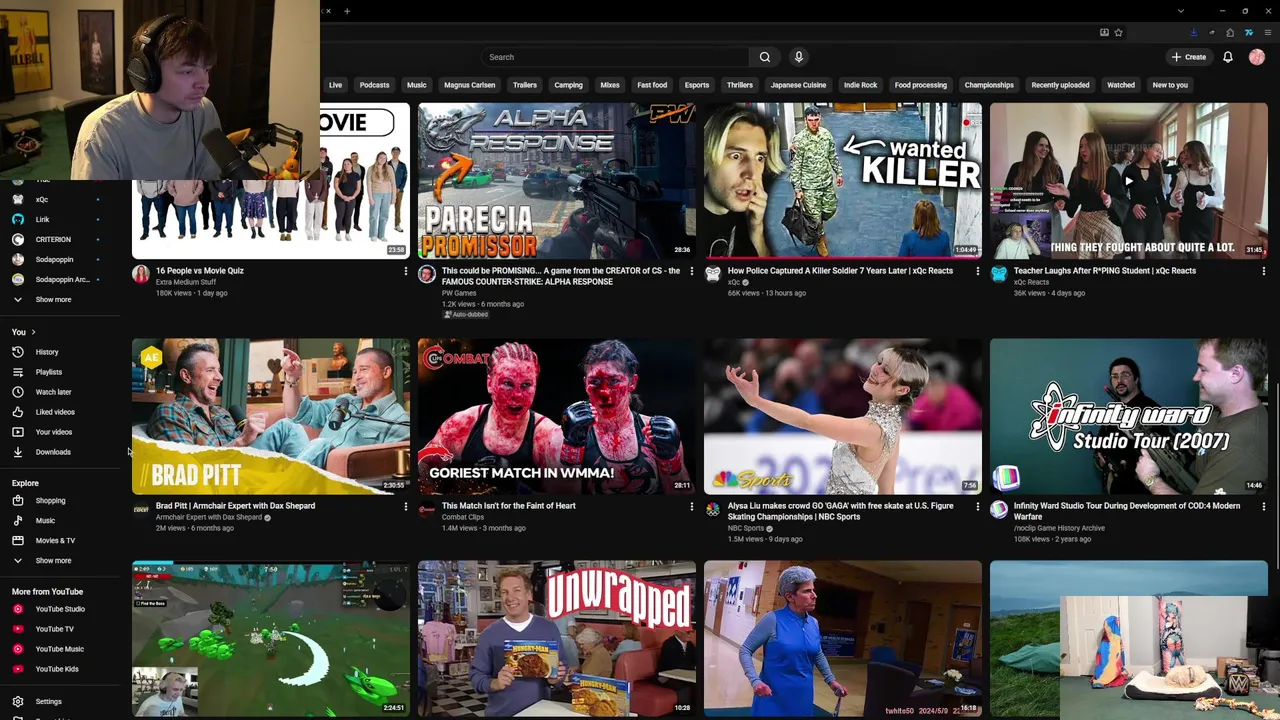Open Downloads in the sidebar
The height and width of the screenshot is (720, 1280).
53,452
